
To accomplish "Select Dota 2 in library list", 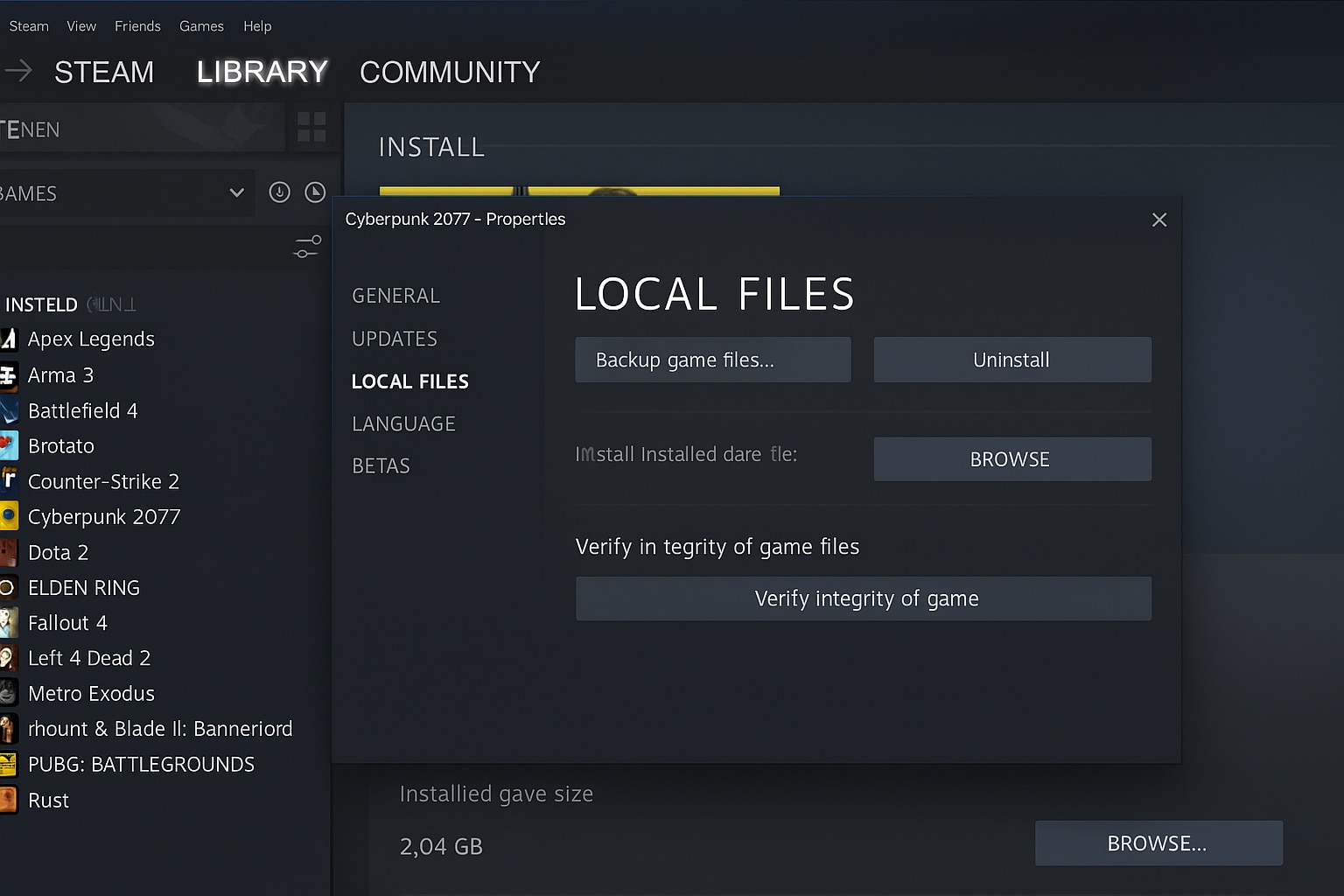I will click(x=58, y=553).
